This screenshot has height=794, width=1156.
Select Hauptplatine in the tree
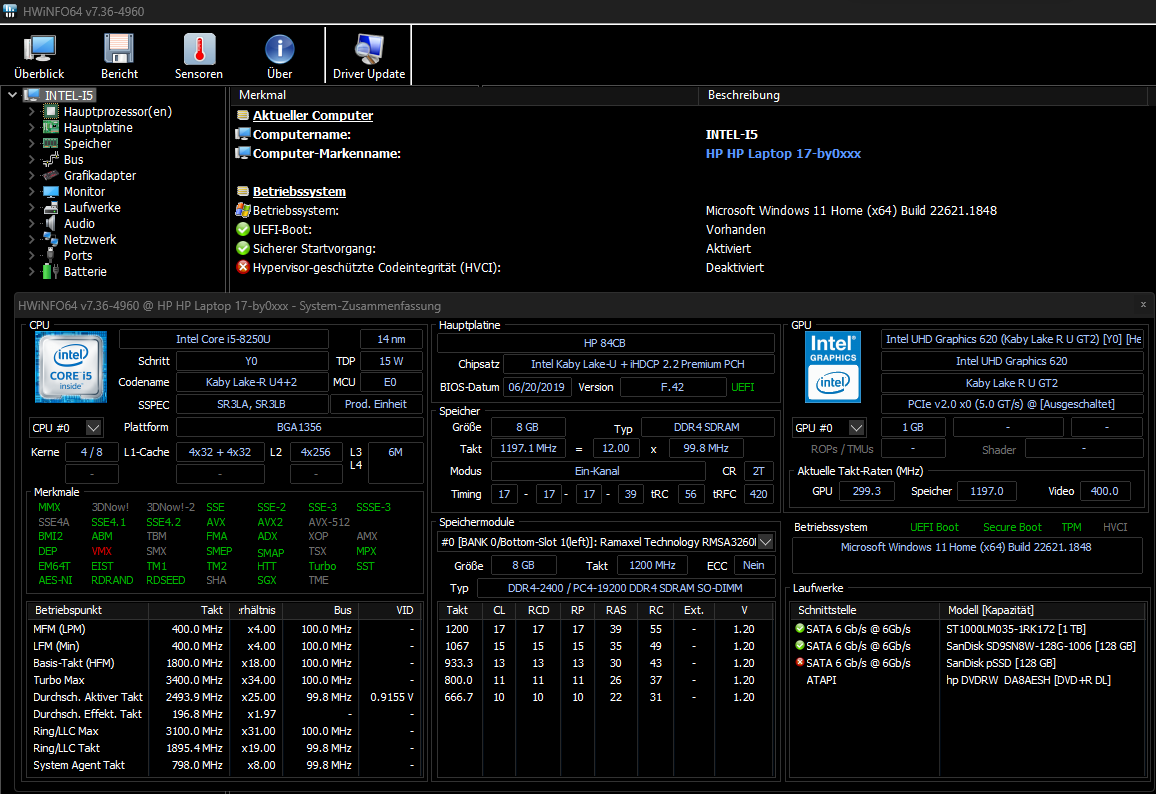click(98, 128)
